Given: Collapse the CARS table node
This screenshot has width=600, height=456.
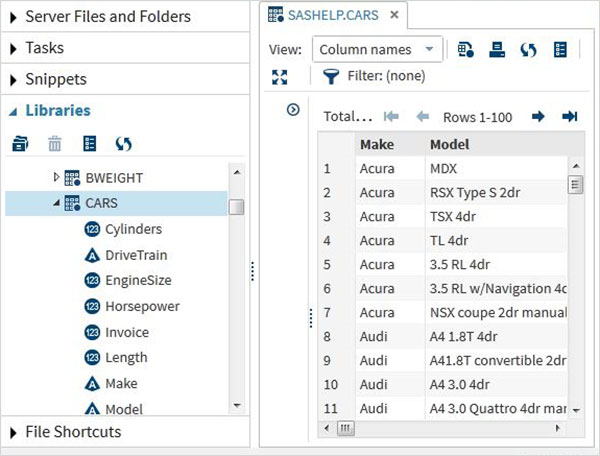Looking at the screenshot, I should coord(56,204).
